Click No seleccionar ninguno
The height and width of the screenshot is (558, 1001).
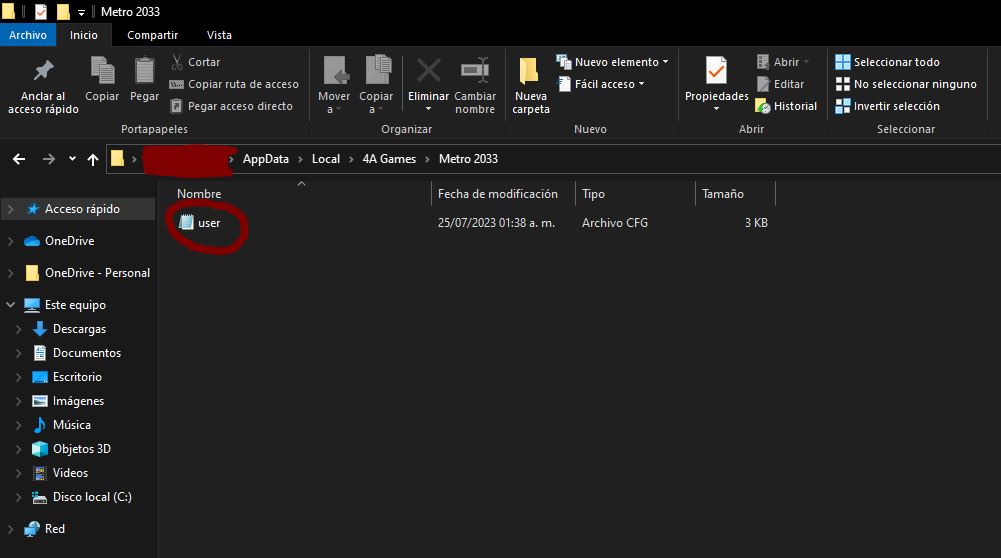[906, 84]
